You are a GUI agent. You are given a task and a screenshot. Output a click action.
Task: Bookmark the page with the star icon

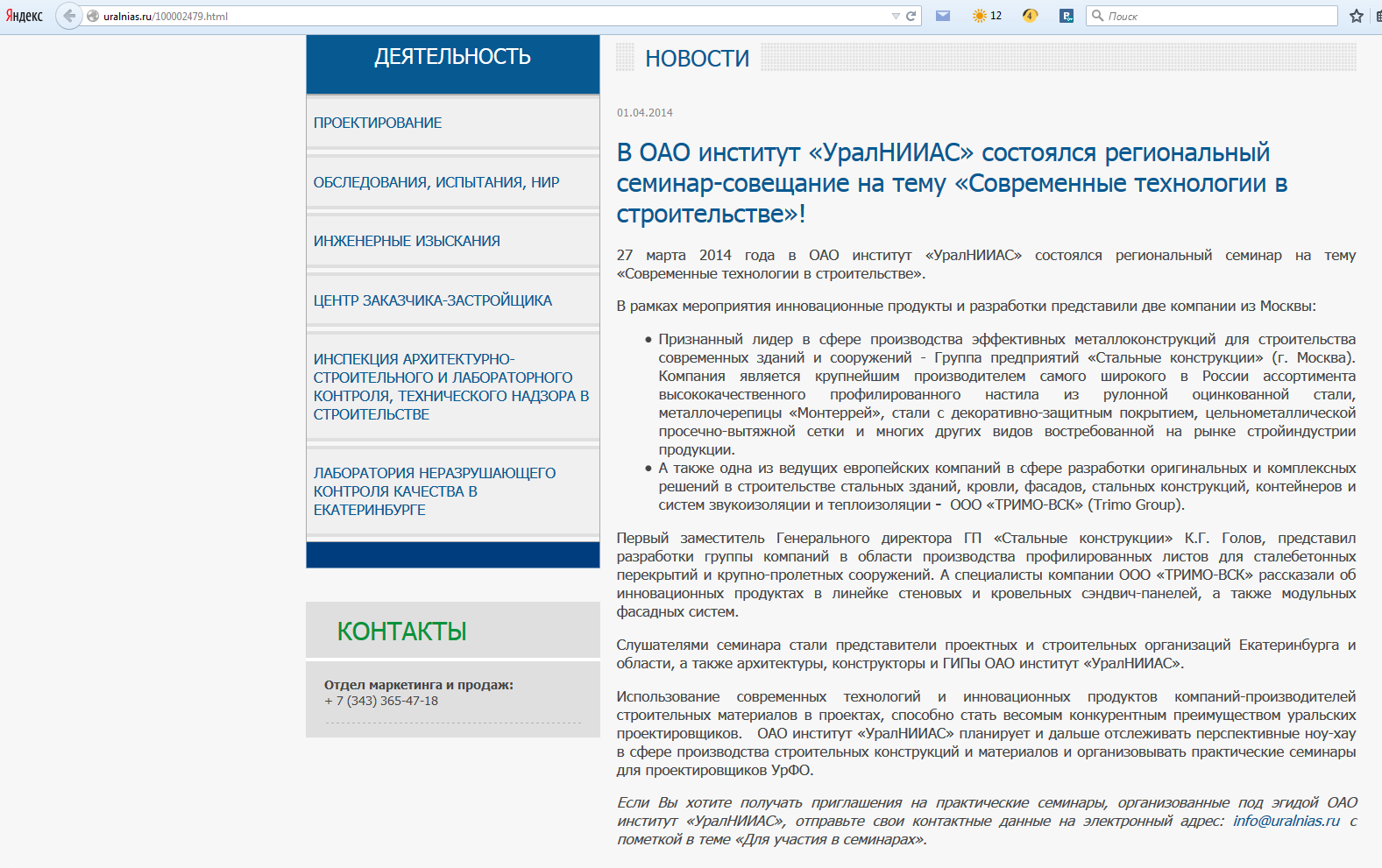pos(1357,16)
